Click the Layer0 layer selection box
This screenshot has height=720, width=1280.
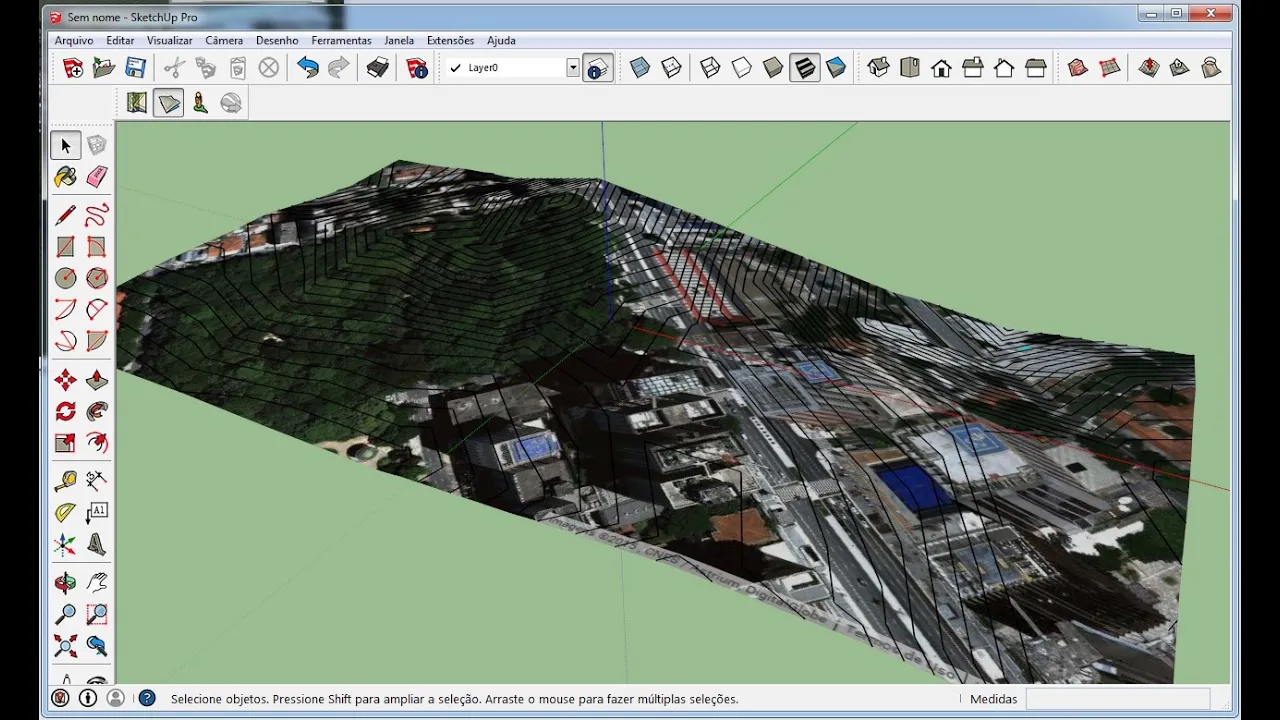[x=513, y=68]
